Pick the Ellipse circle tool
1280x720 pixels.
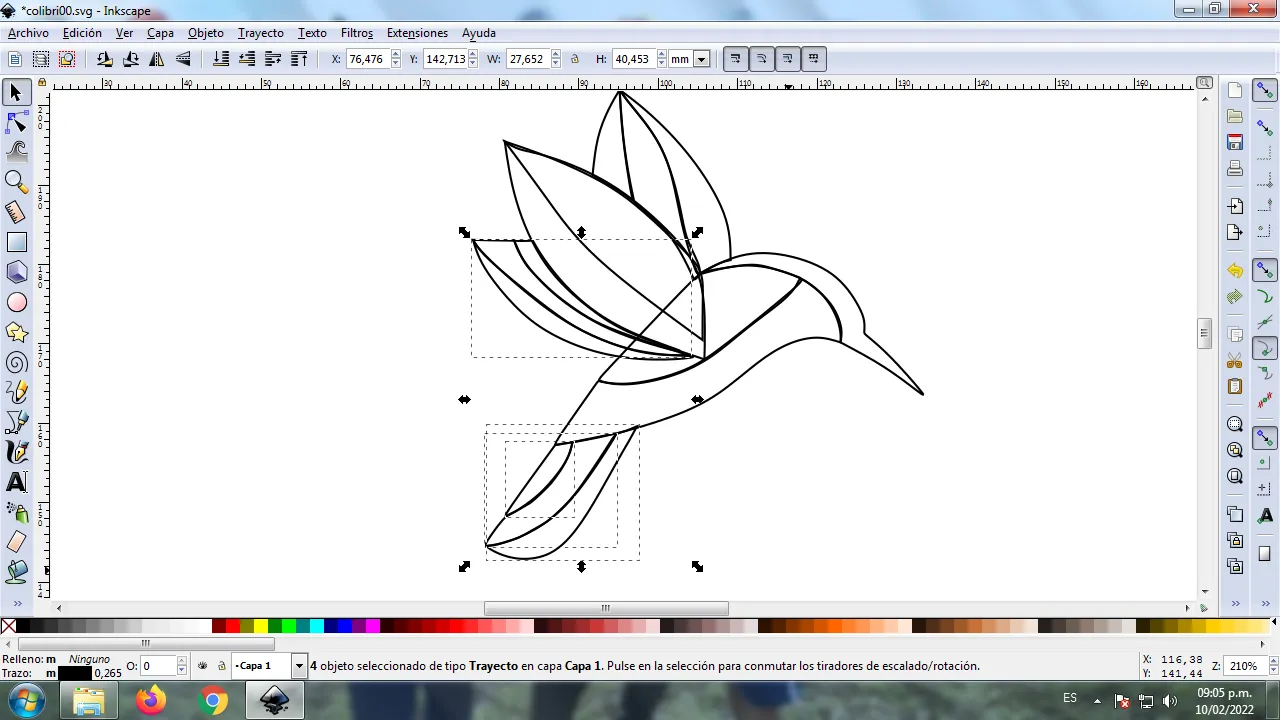coord(16,302)
